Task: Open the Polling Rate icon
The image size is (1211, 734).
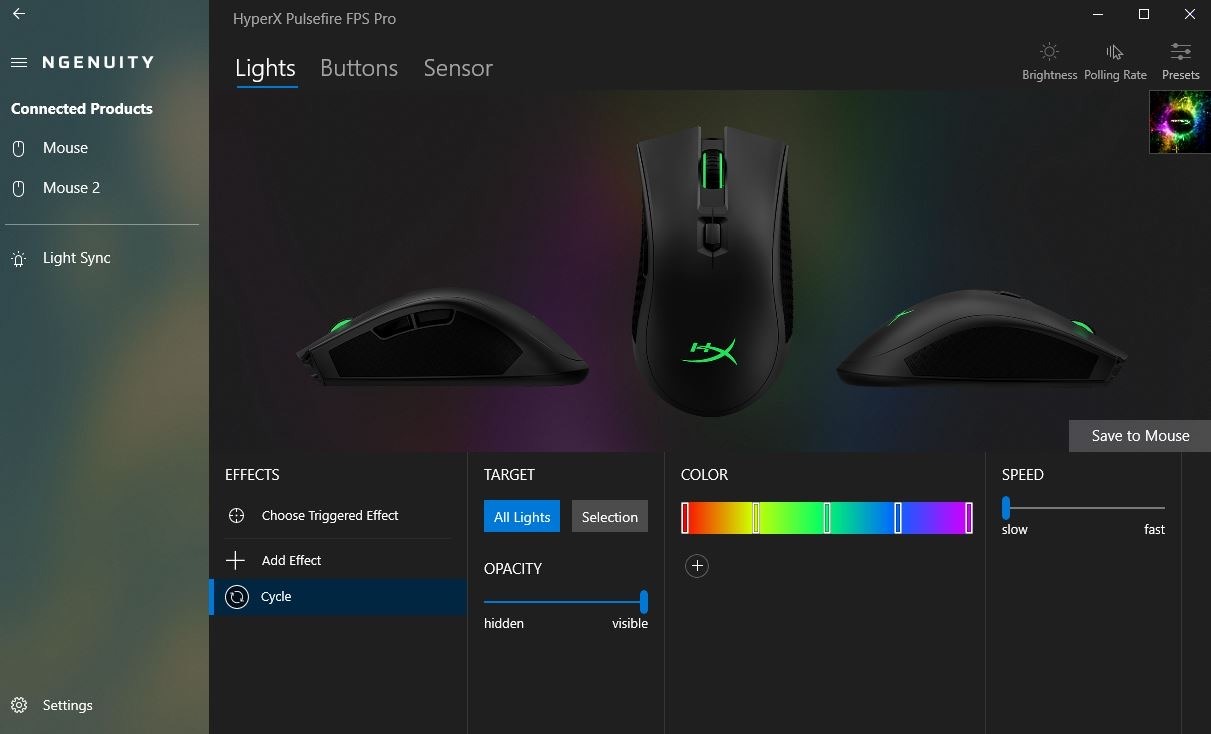Action: pyautogui.click(x=1114, y=51)
